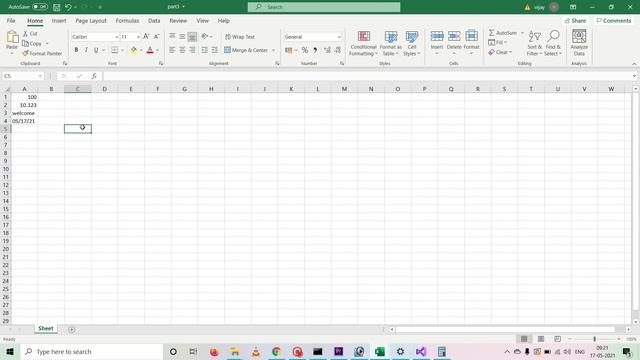This screenshot has width=640, height=360.
Task: Open the font size dropdown
Action: [138, 37]
